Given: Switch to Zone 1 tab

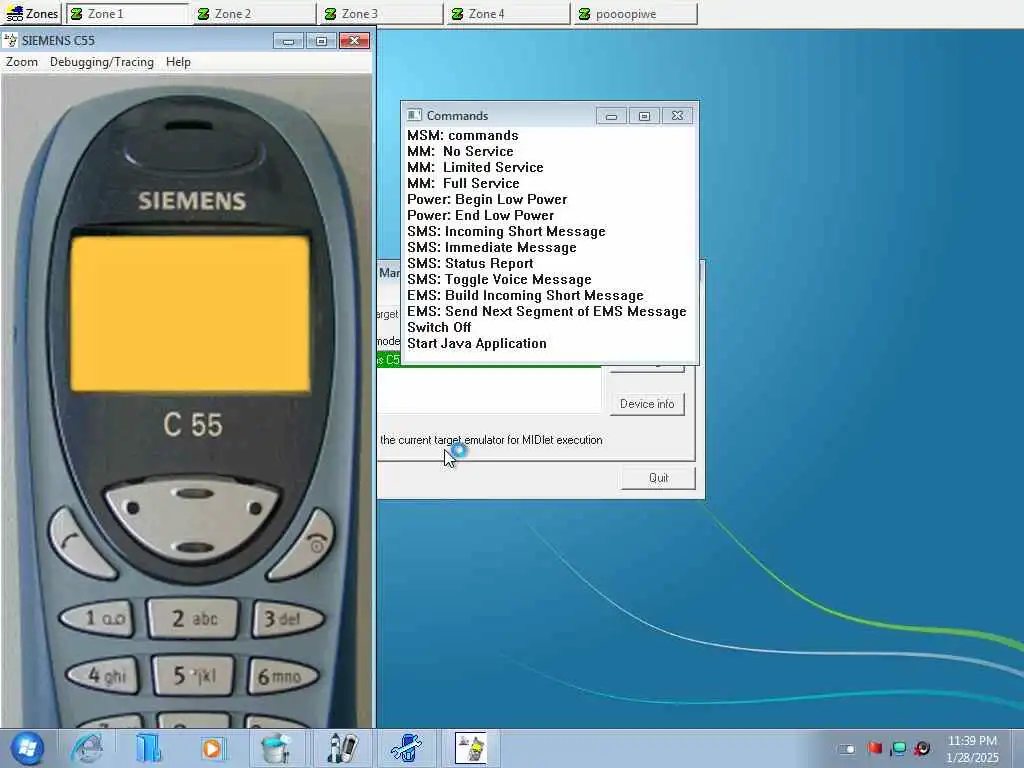Looking at the screenshot, I should click(x=127, y=14).
